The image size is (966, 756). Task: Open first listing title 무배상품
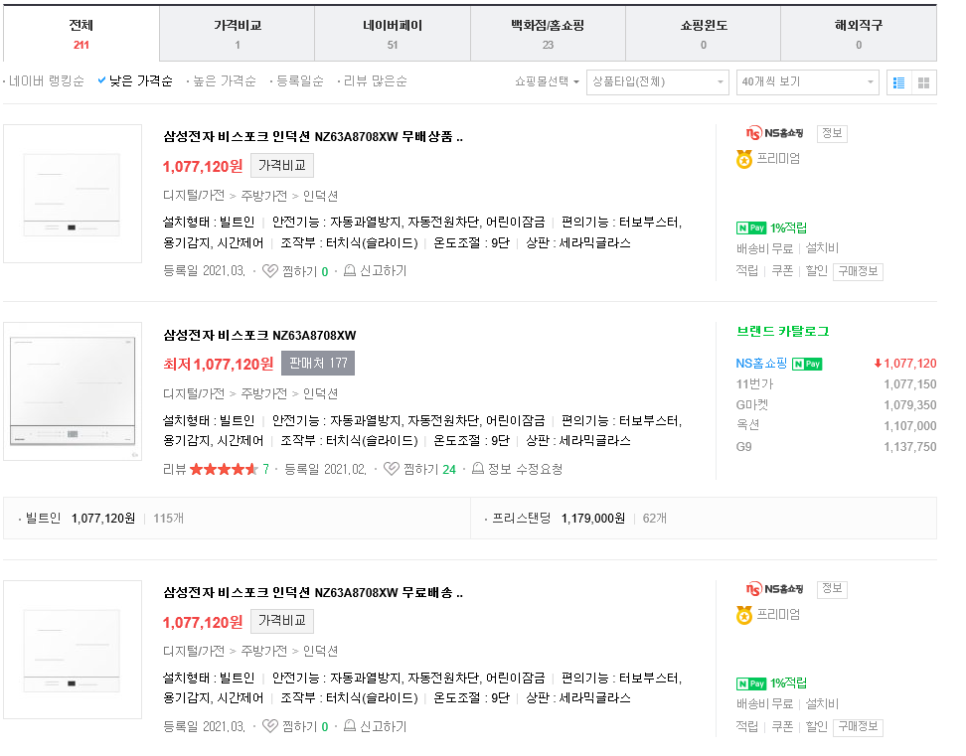(313, 137)
